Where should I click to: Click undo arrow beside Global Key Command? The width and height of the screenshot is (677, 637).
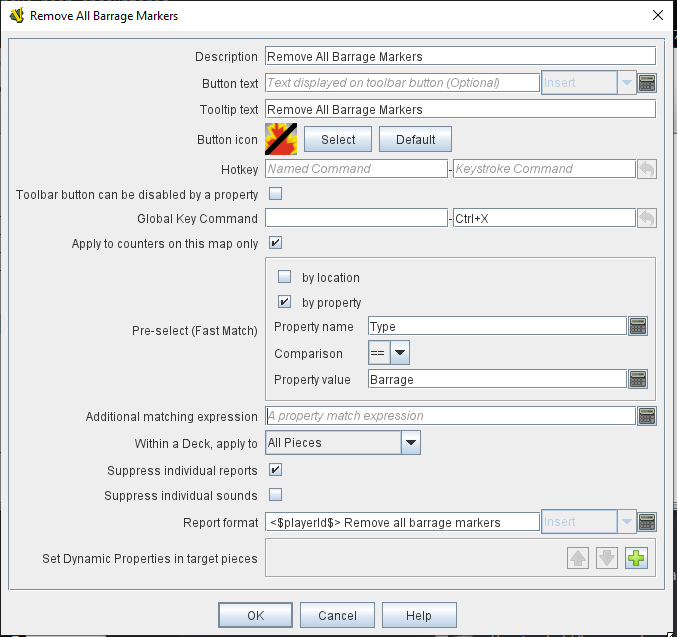[x=646, y=218]
